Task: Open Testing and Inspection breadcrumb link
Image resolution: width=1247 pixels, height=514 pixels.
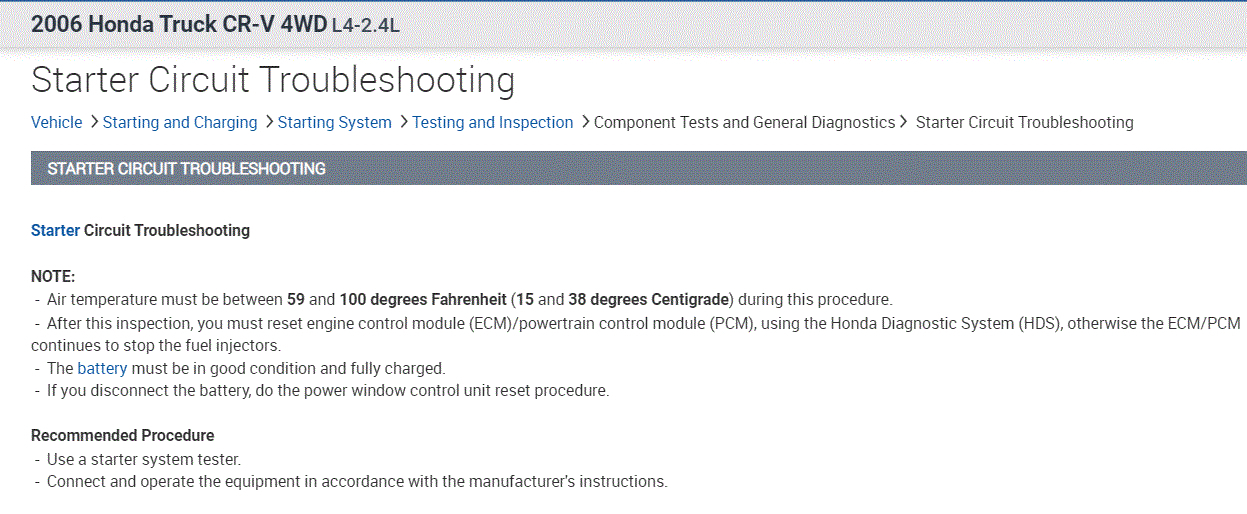Action: 492,122
